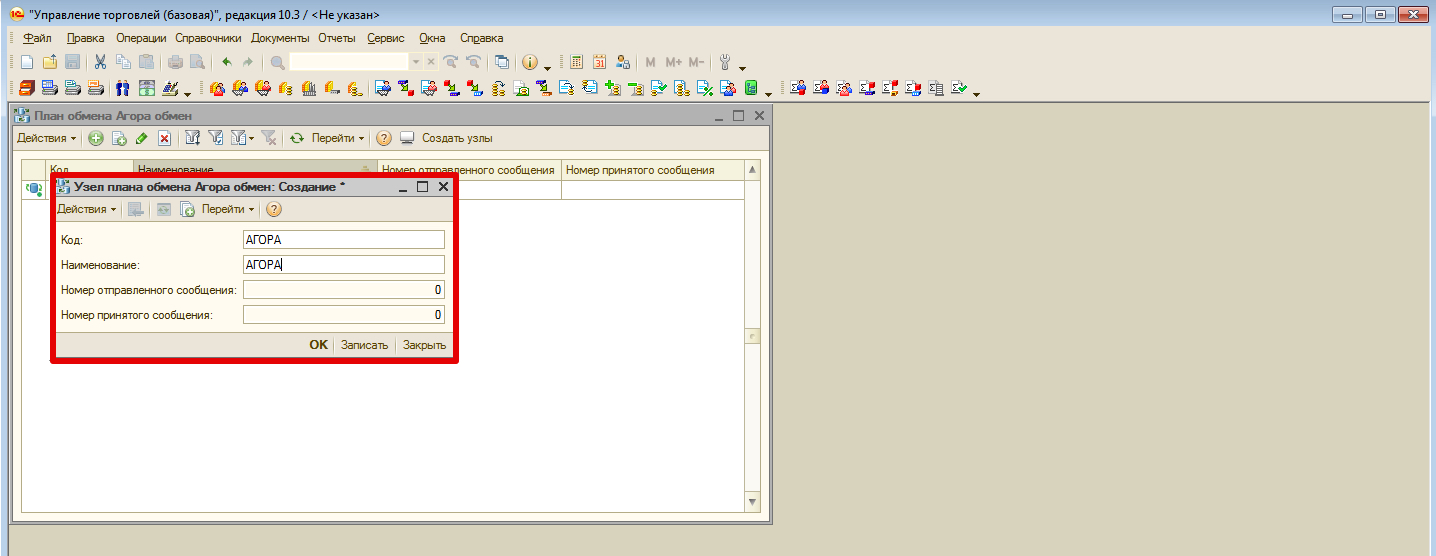This screenshot has height=556, width=1436.
Task: Open the Сервис menu
Action: [x=385, y=38]
